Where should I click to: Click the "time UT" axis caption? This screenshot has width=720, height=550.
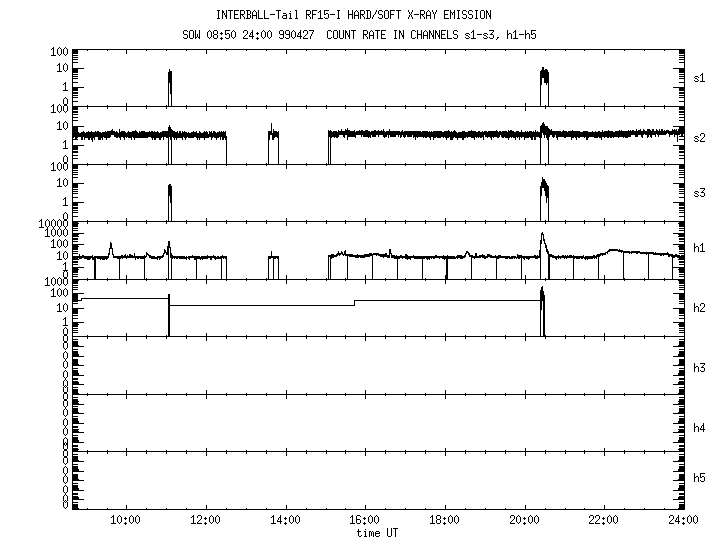pyautogui.click(x=380, y=533)
